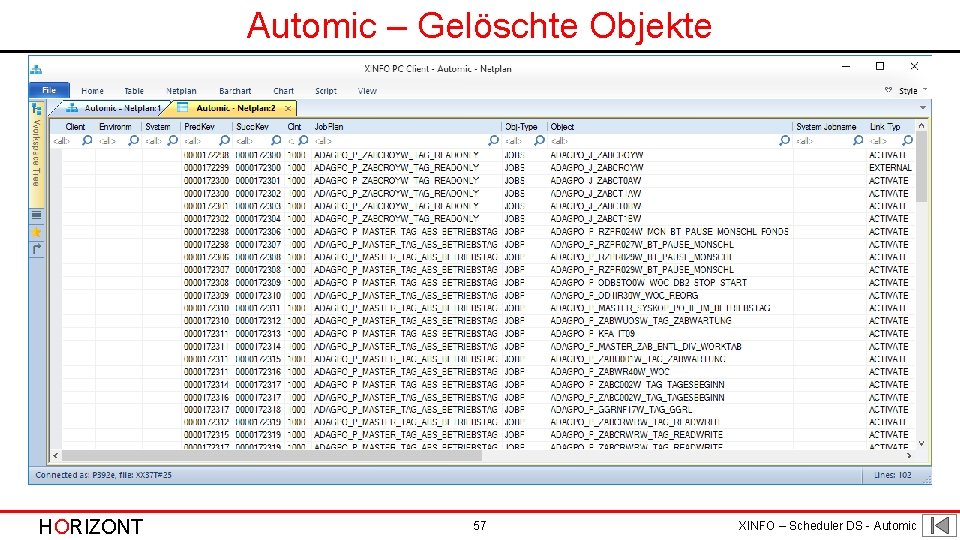Screen dimensions: 960x540
Task: Open the Script ribbon tab
Action: (326, 91)
